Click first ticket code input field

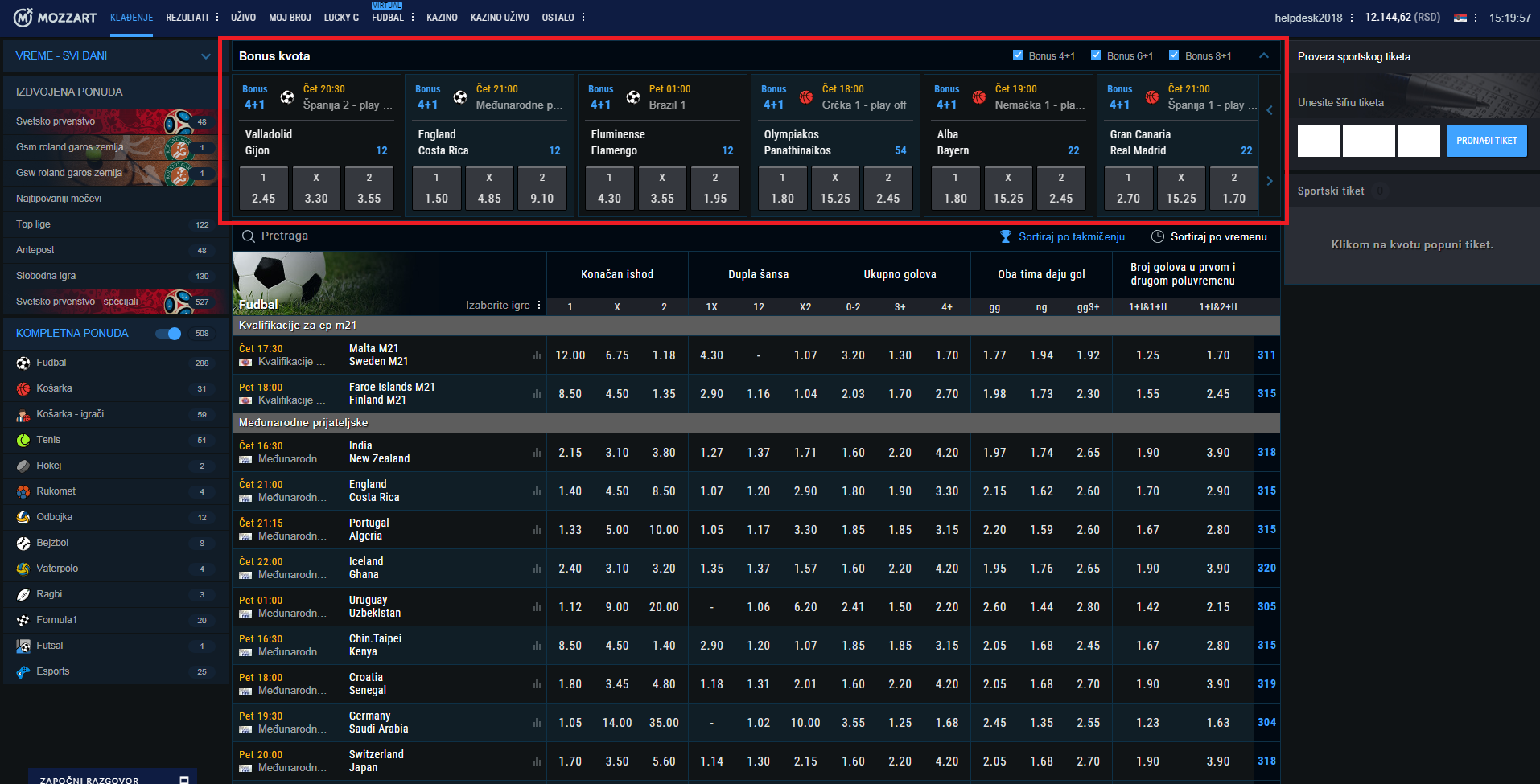coord(1318,141)
